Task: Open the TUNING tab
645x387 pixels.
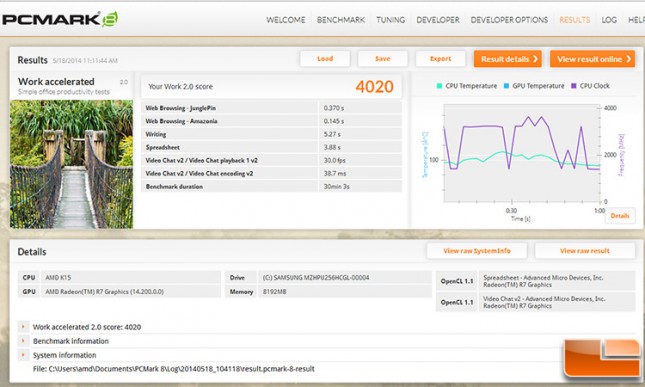Action: tap(390, 20)
